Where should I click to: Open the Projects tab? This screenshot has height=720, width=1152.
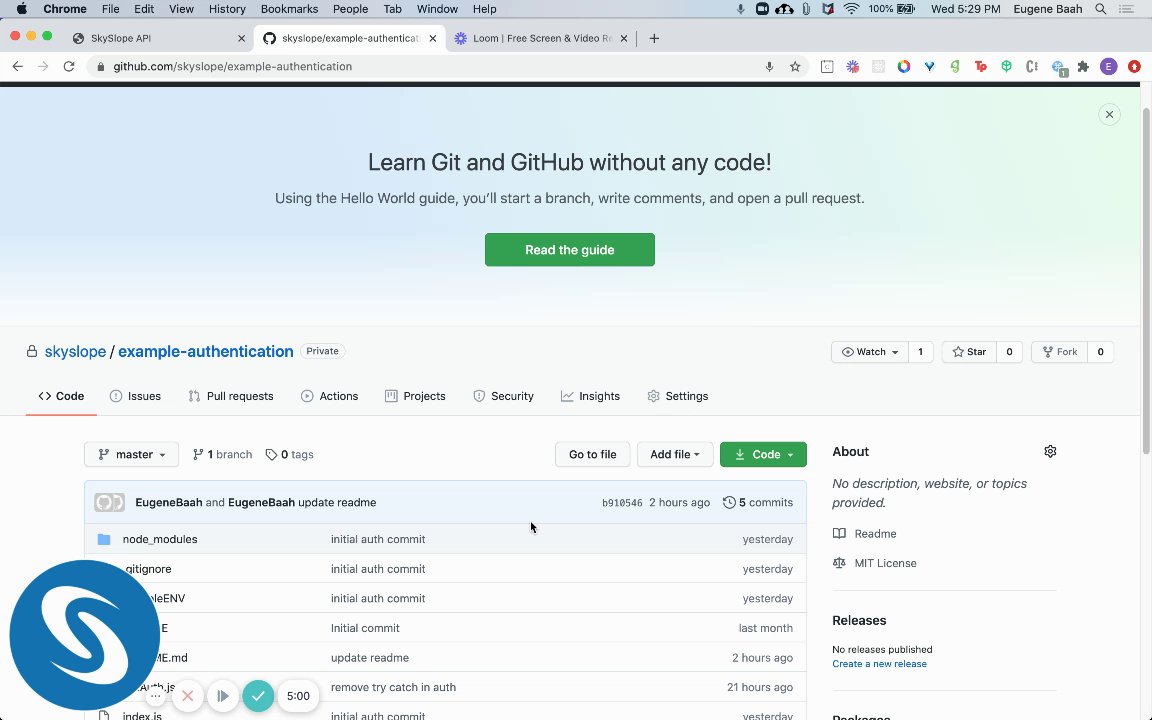point(415,396)
